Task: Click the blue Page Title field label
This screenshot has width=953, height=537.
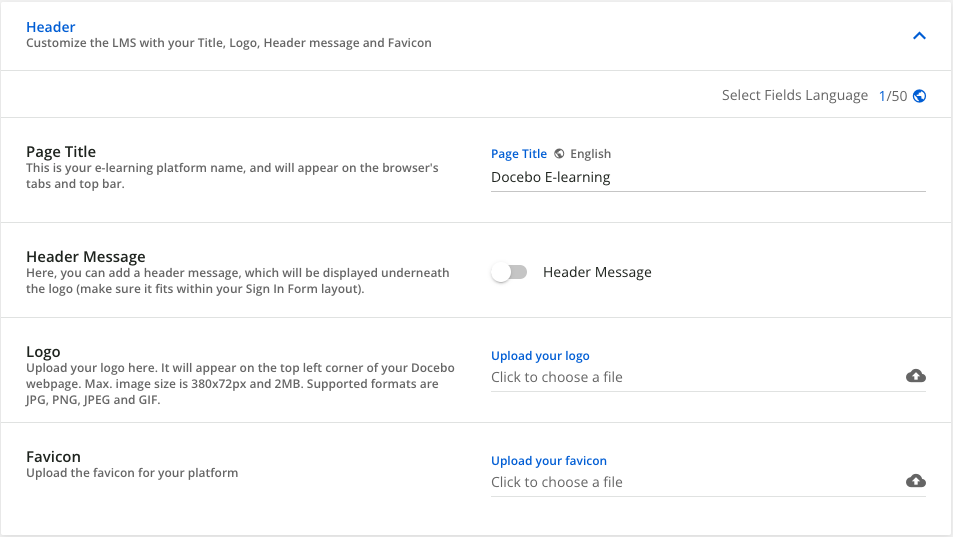Action: click(x=518, y=154)
